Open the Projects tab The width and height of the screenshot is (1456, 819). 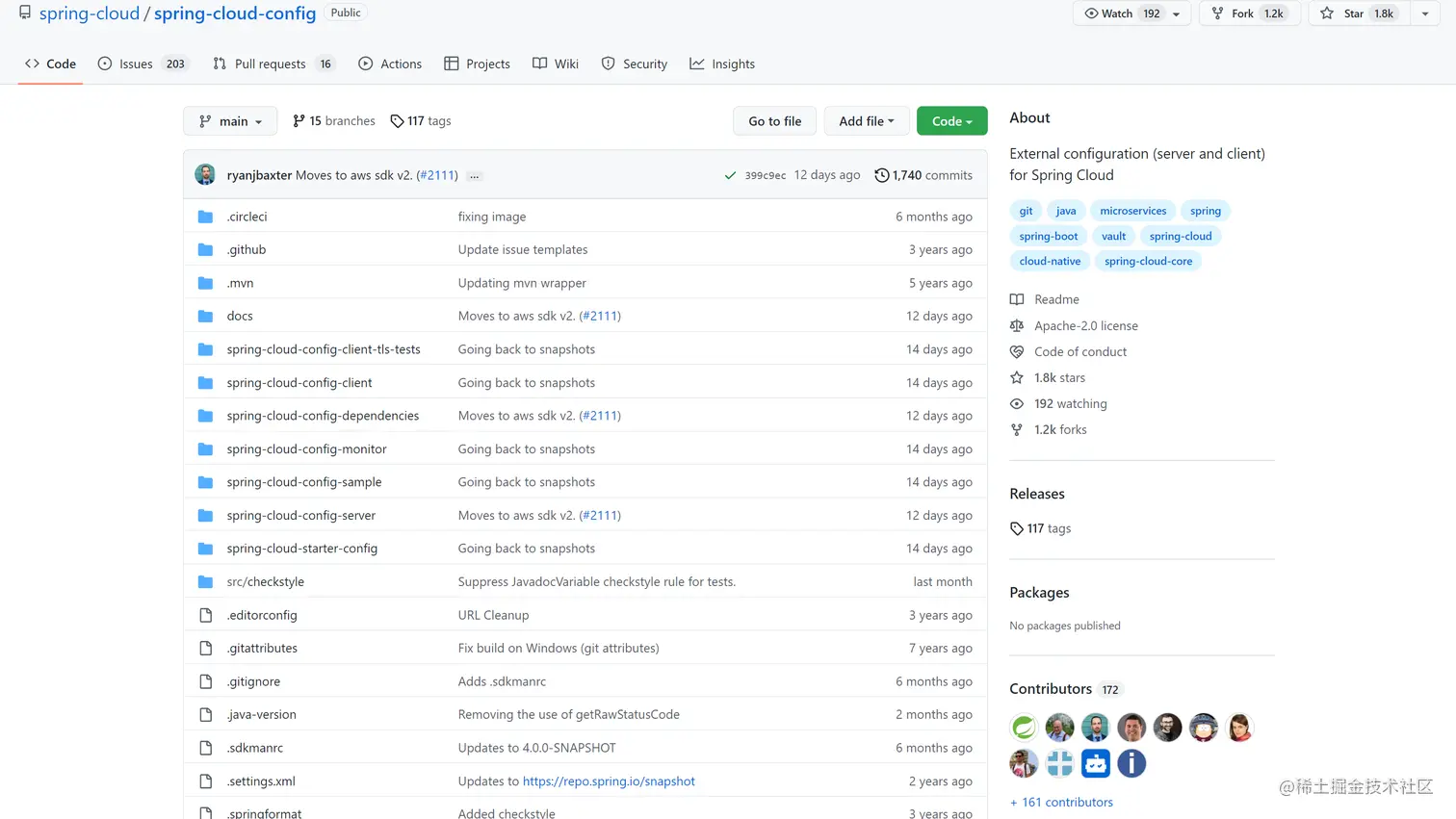[x=477, y=64]
